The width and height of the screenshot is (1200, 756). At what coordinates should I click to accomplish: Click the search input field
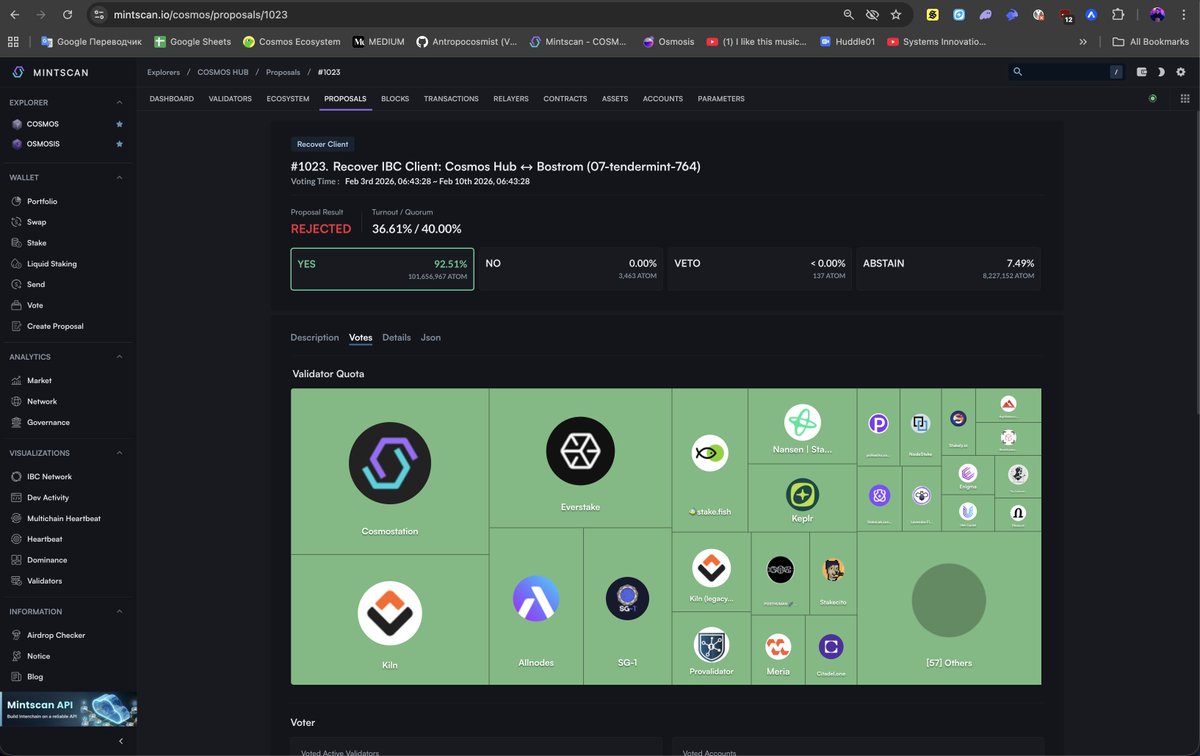tap(1060, 72)
